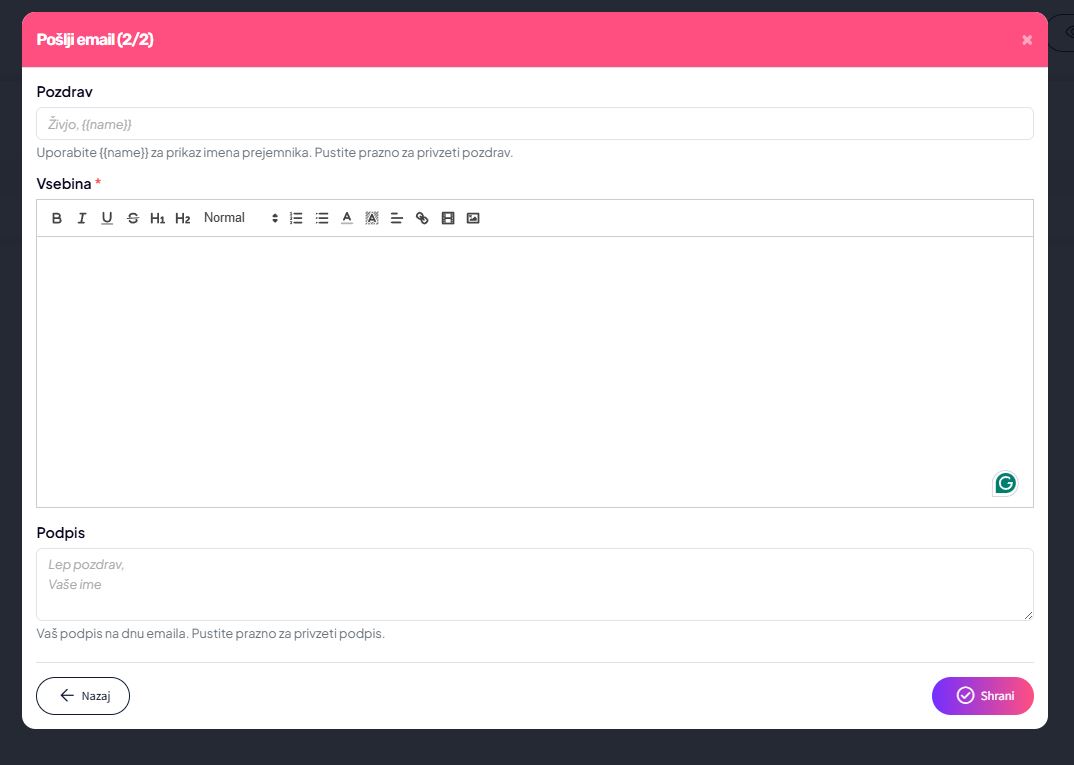Open the Normal text size dropdown
This screenshot has width=1074, height=765.
[240, 218]
